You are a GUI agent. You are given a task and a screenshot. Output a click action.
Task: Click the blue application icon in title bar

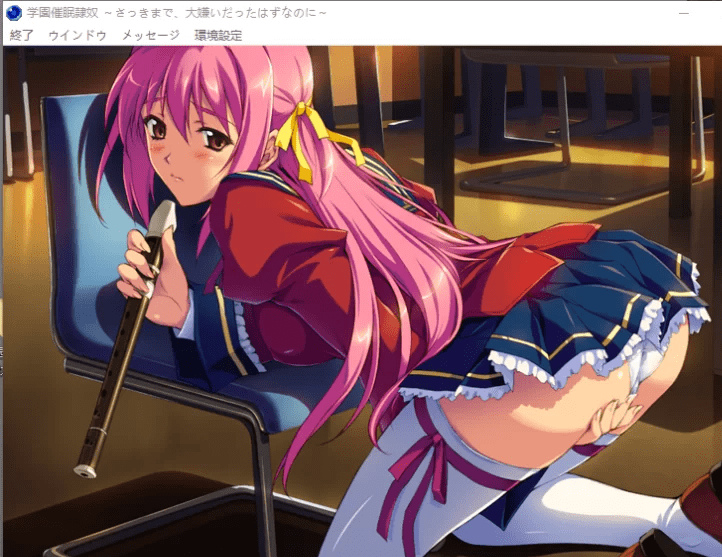click(x=13, y=14)
